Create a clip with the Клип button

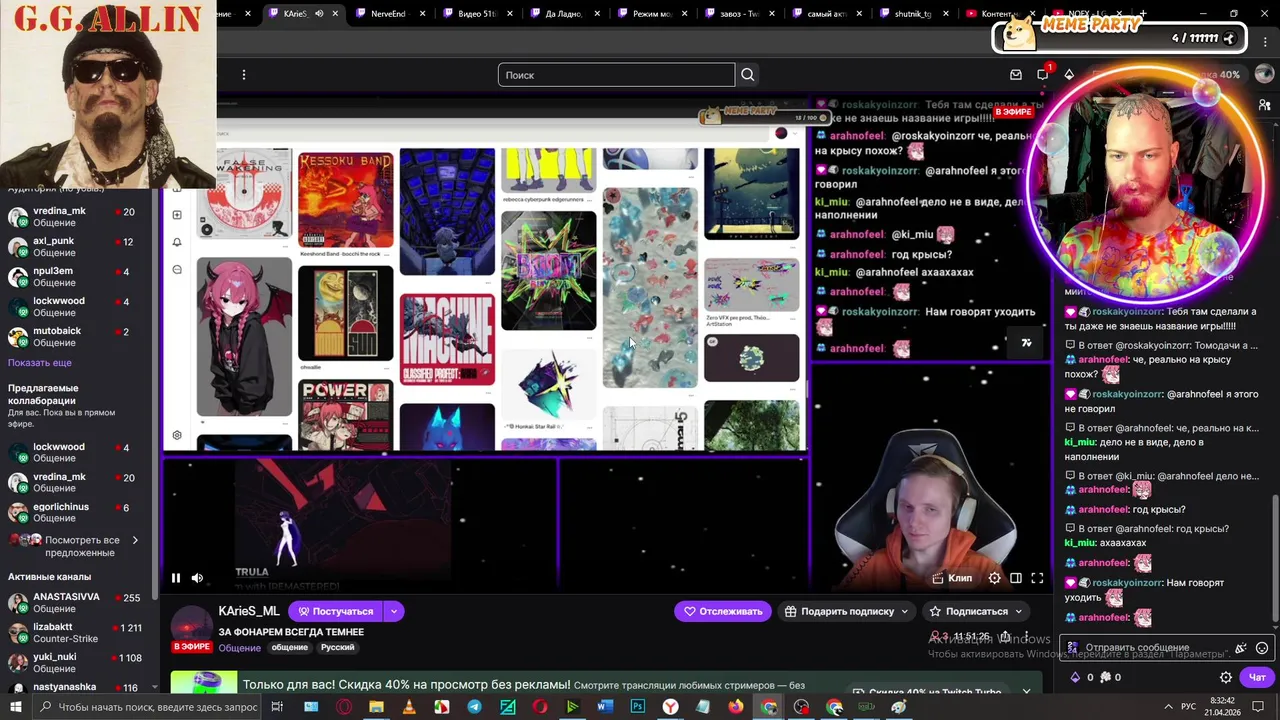point(952,578)
